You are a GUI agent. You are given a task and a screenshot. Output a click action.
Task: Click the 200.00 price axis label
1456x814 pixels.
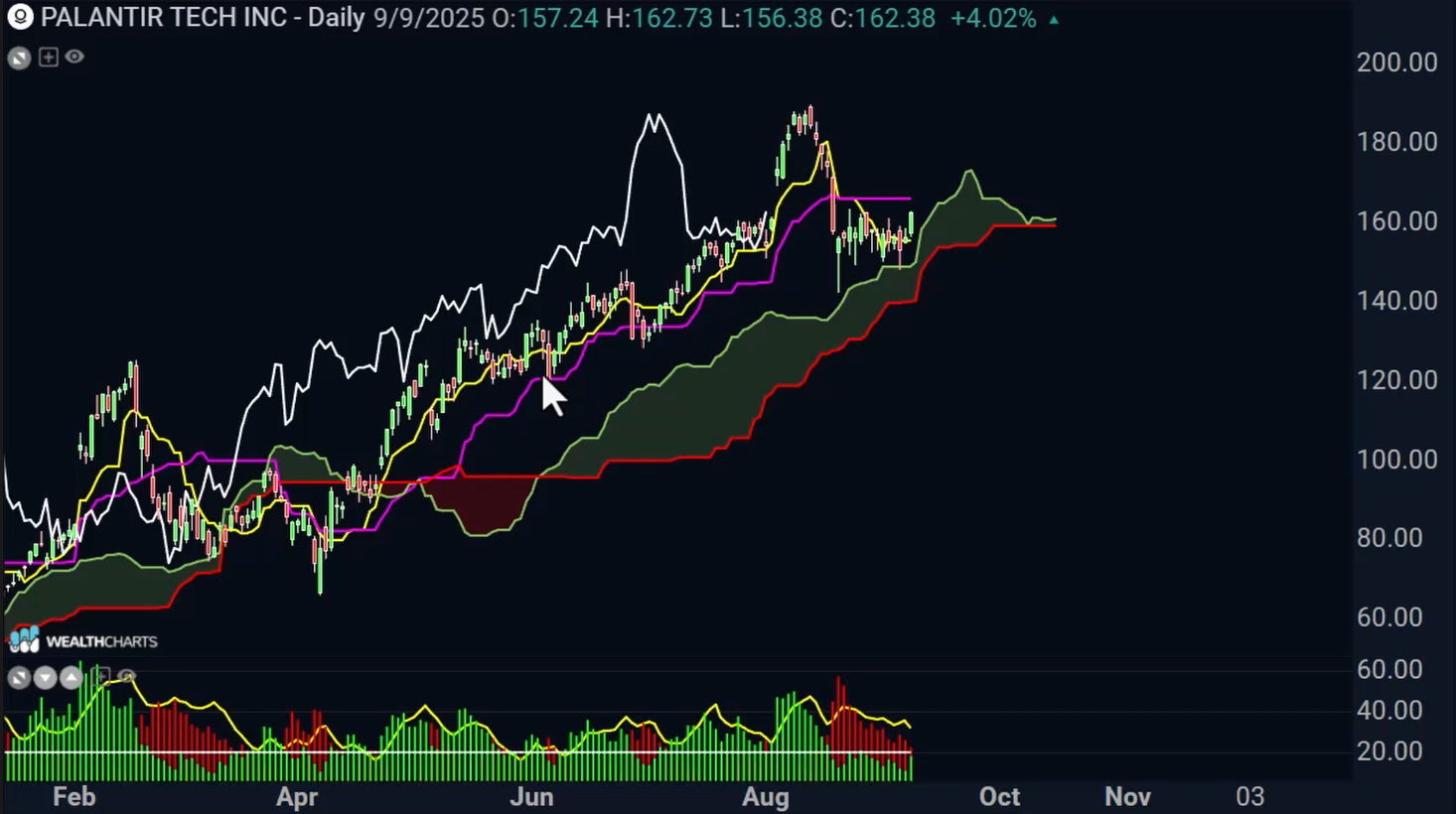[x=1396, y=63]
